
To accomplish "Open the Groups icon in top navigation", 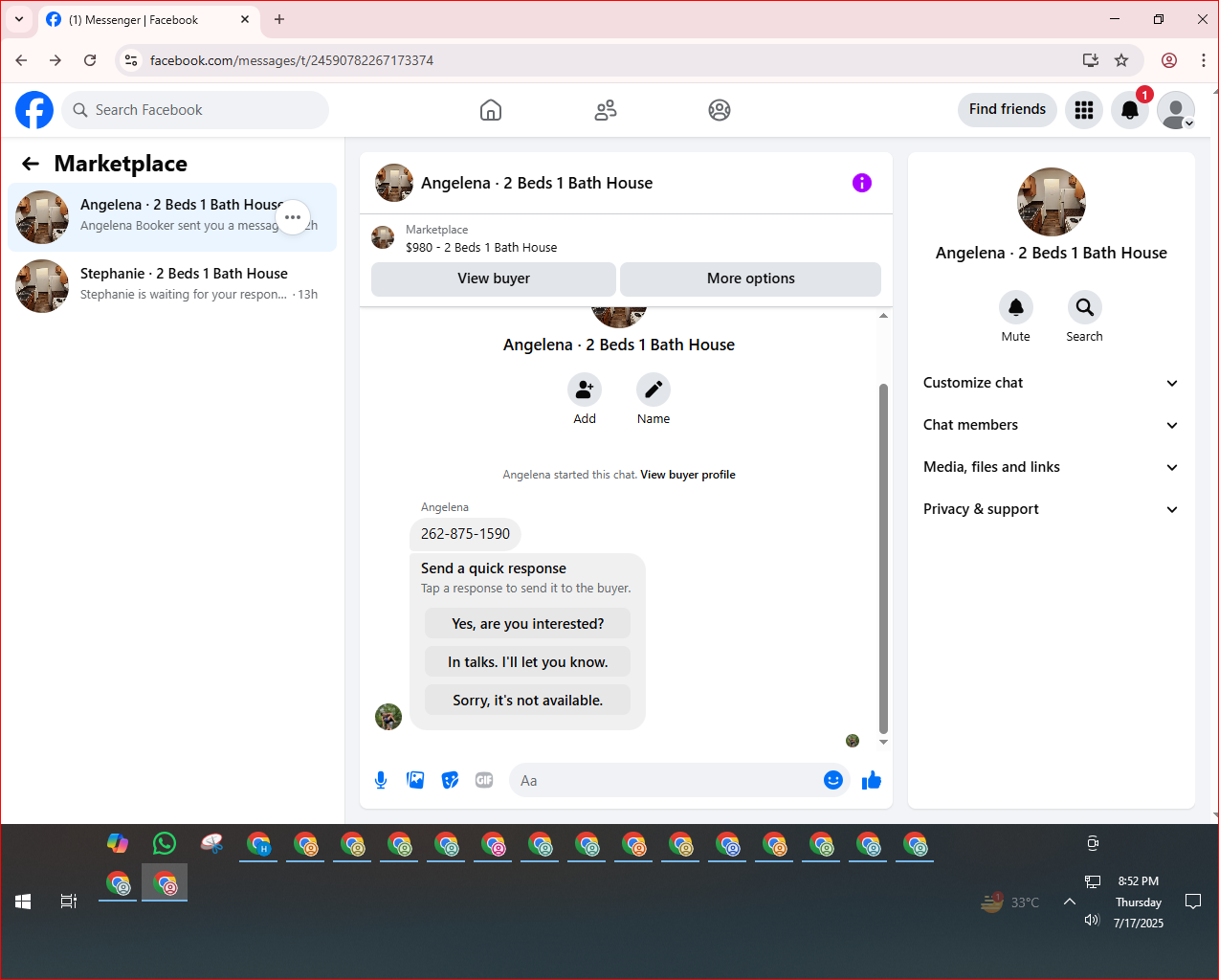I will click(720, 110).
